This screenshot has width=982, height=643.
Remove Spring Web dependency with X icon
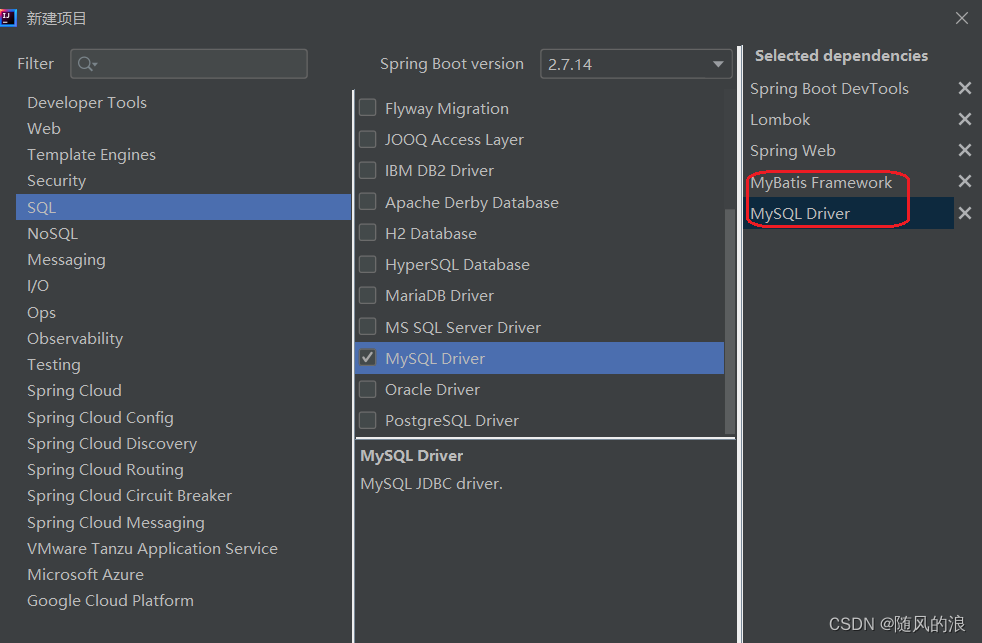[964, 150]
